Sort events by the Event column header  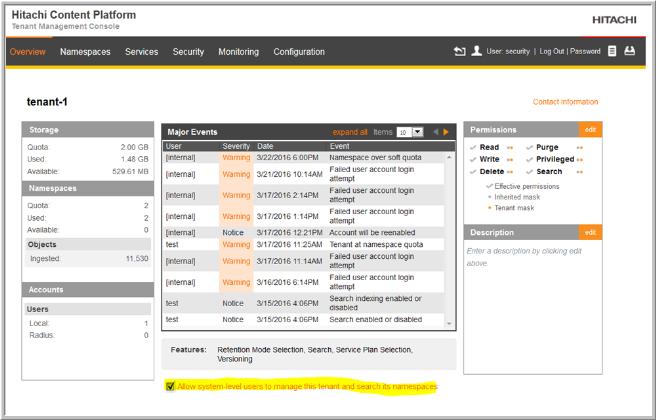[339, 146]
